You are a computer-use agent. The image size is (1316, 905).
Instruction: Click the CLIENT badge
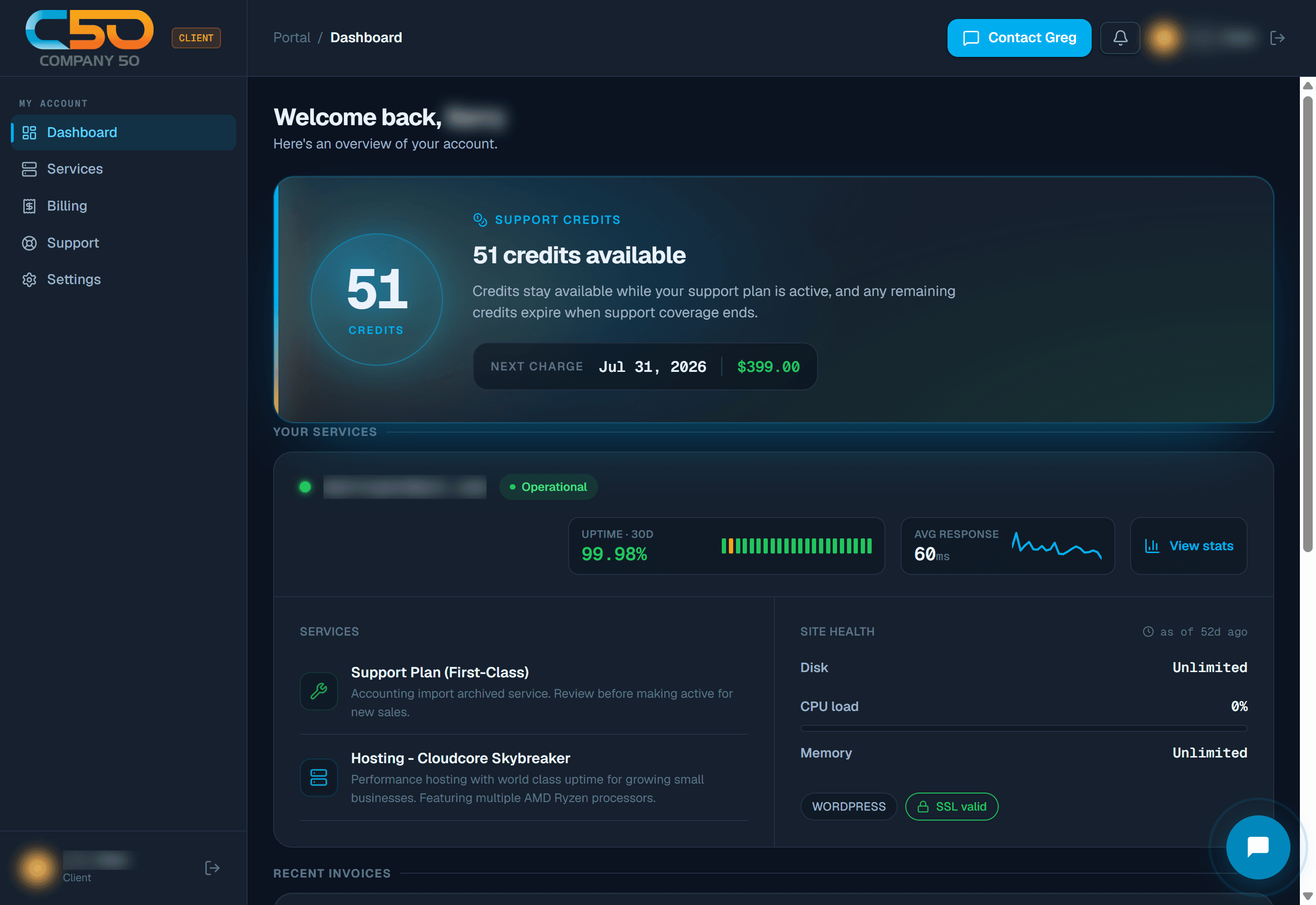point(196,38)
